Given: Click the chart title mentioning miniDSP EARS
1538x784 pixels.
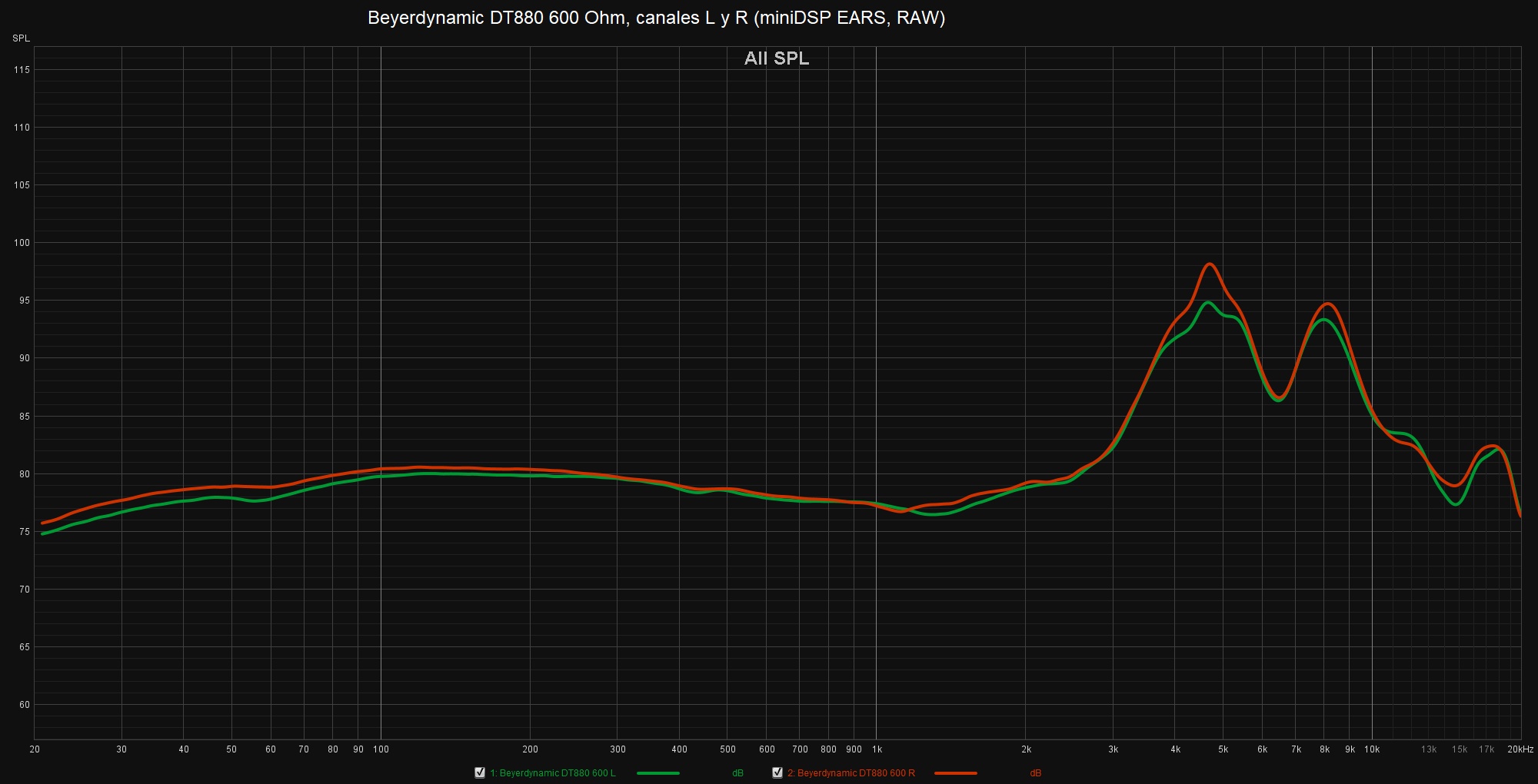Looking at the screenshot, I should click(x=656, y=18).
